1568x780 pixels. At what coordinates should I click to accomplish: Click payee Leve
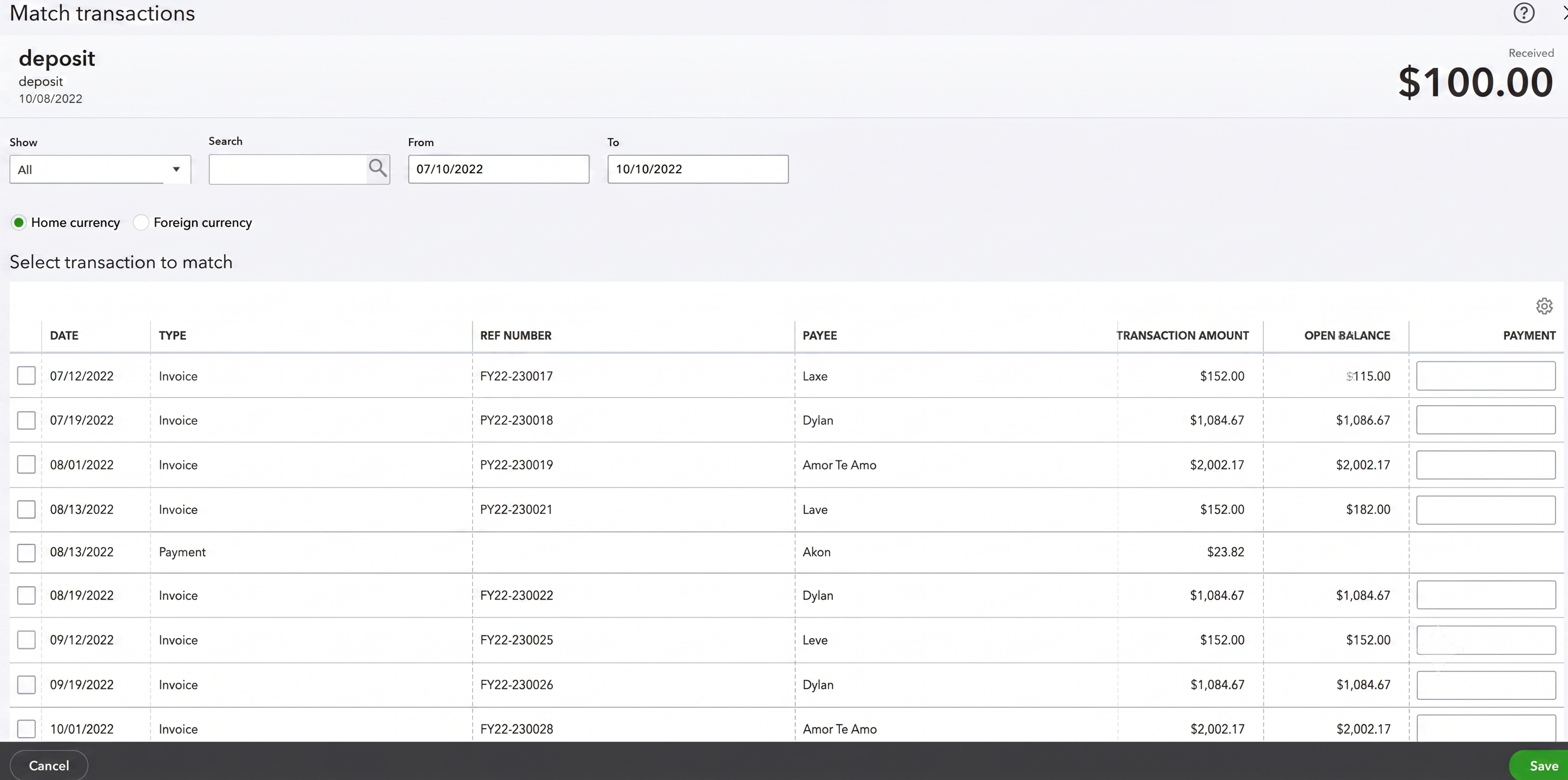click(814, 641)
